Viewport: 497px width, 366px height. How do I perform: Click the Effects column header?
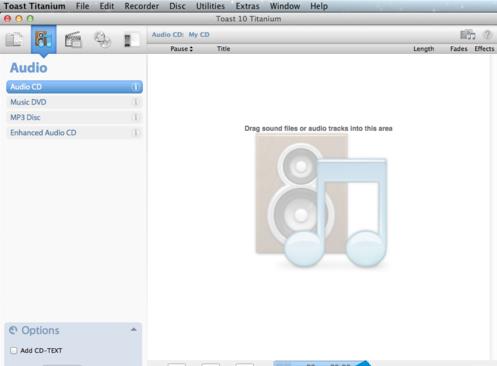[x=484, y=49]
